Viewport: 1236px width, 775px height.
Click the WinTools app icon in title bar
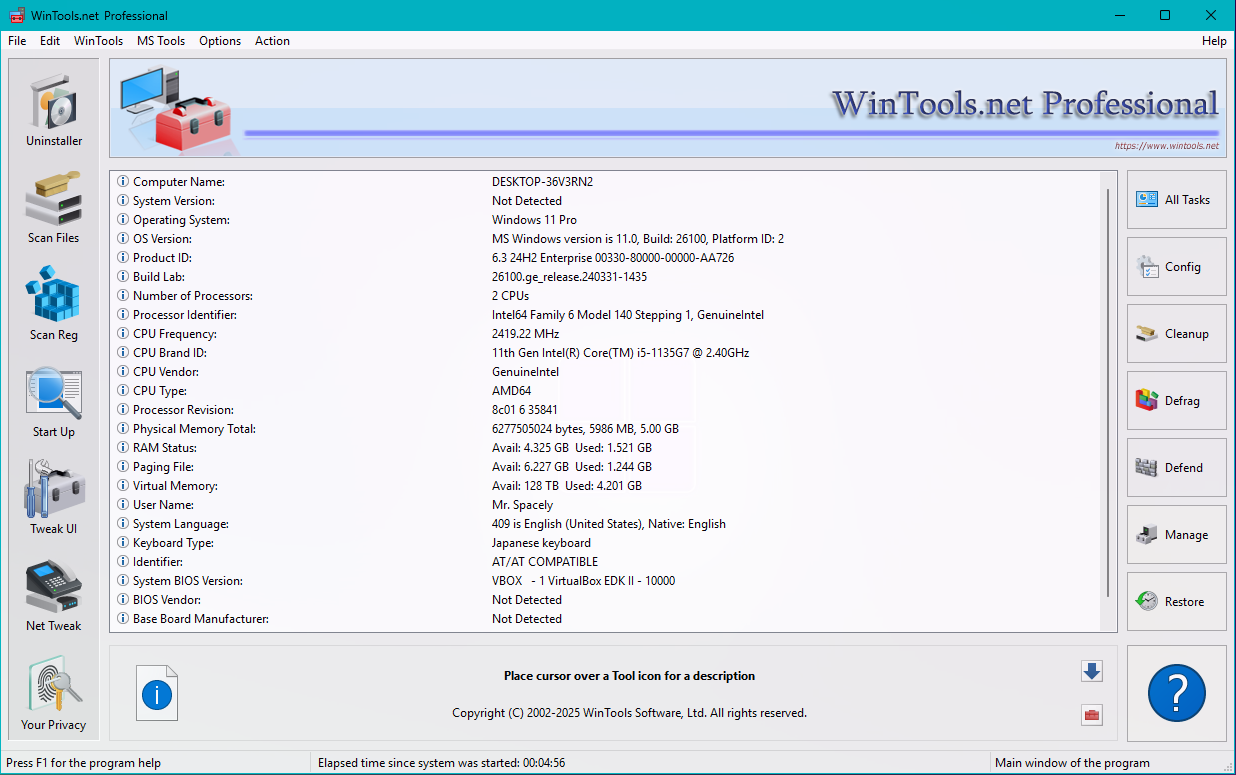coord(16,15)
